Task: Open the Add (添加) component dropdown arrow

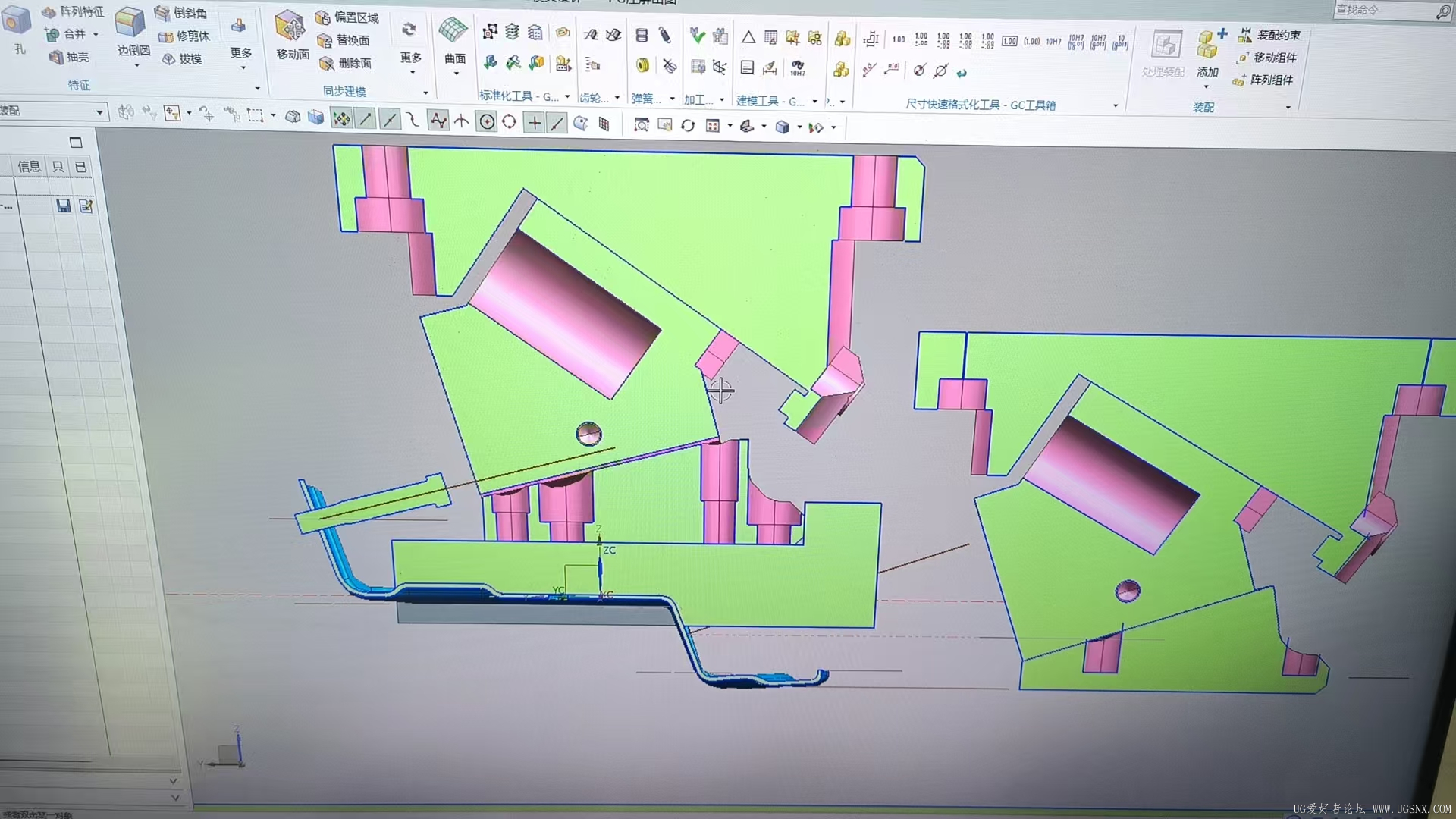Action: coord(1207,87)
